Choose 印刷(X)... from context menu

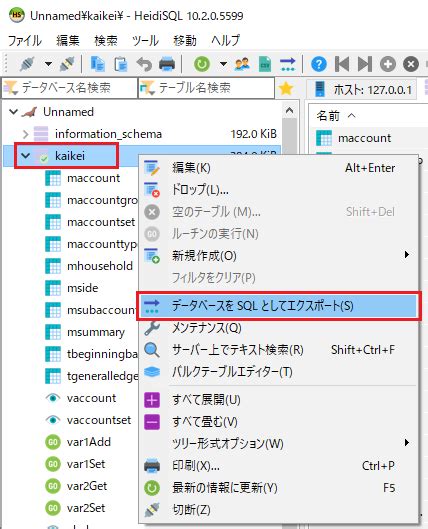(x=279, y=466)
